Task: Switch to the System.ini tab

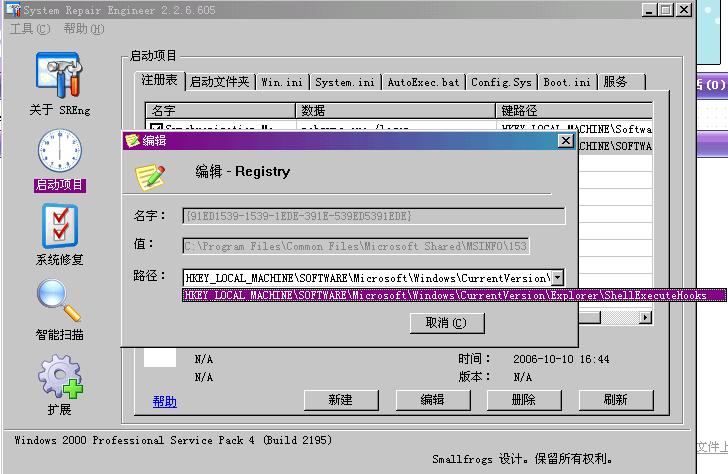Action: pos(345,82)
